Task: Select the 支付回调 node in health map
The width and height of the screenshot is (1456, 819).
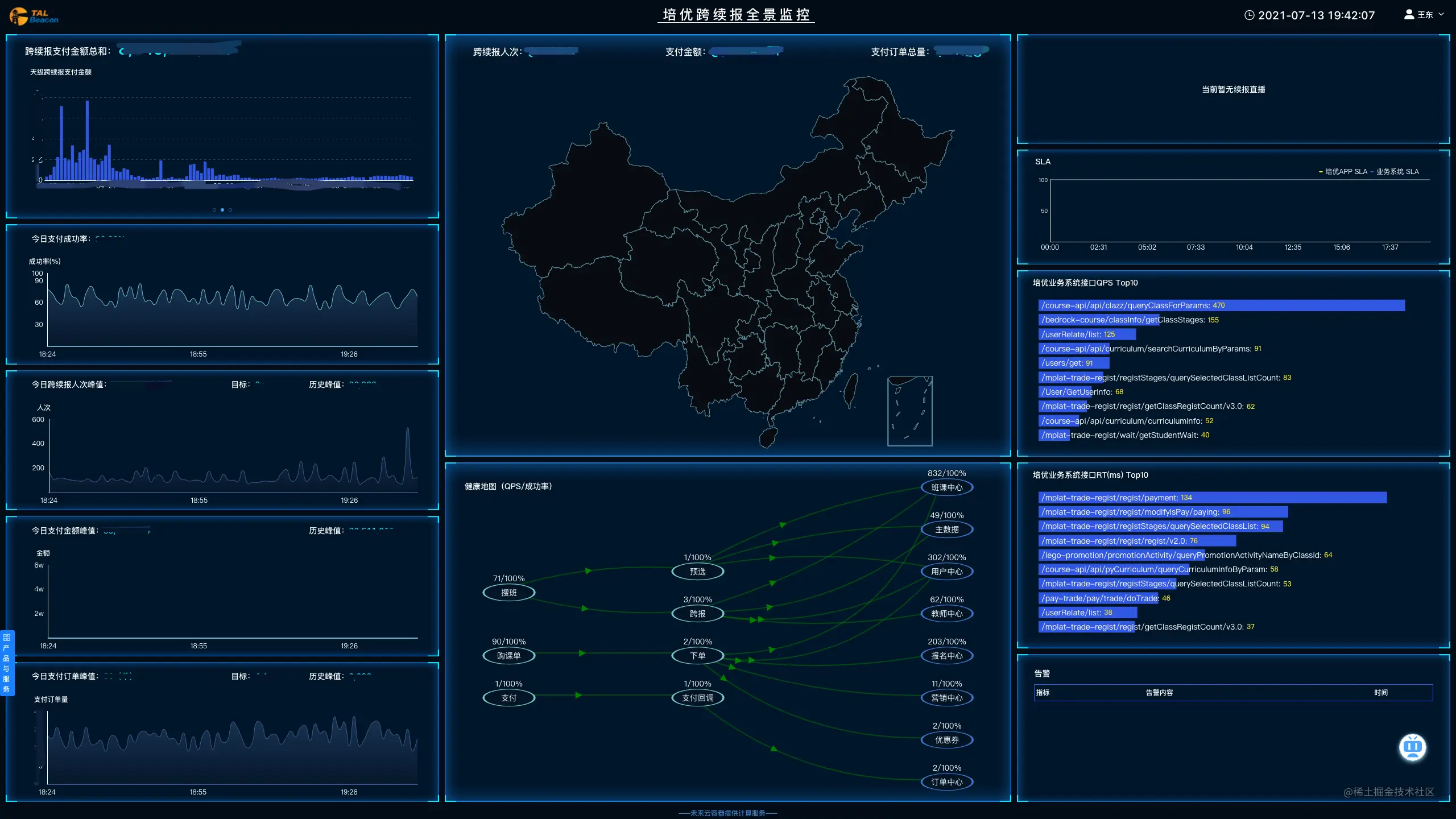Action: (x=697, y=698)
